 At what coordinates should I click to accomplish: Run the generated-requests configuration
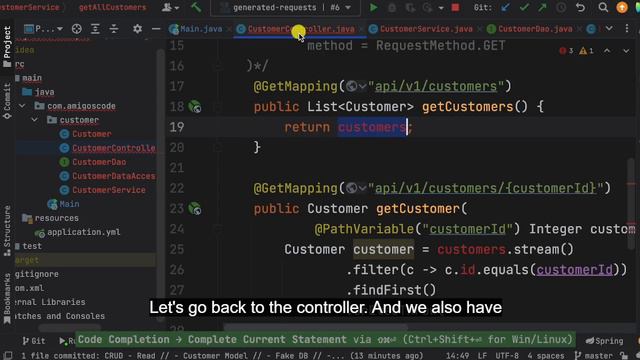tap(373, 7)
